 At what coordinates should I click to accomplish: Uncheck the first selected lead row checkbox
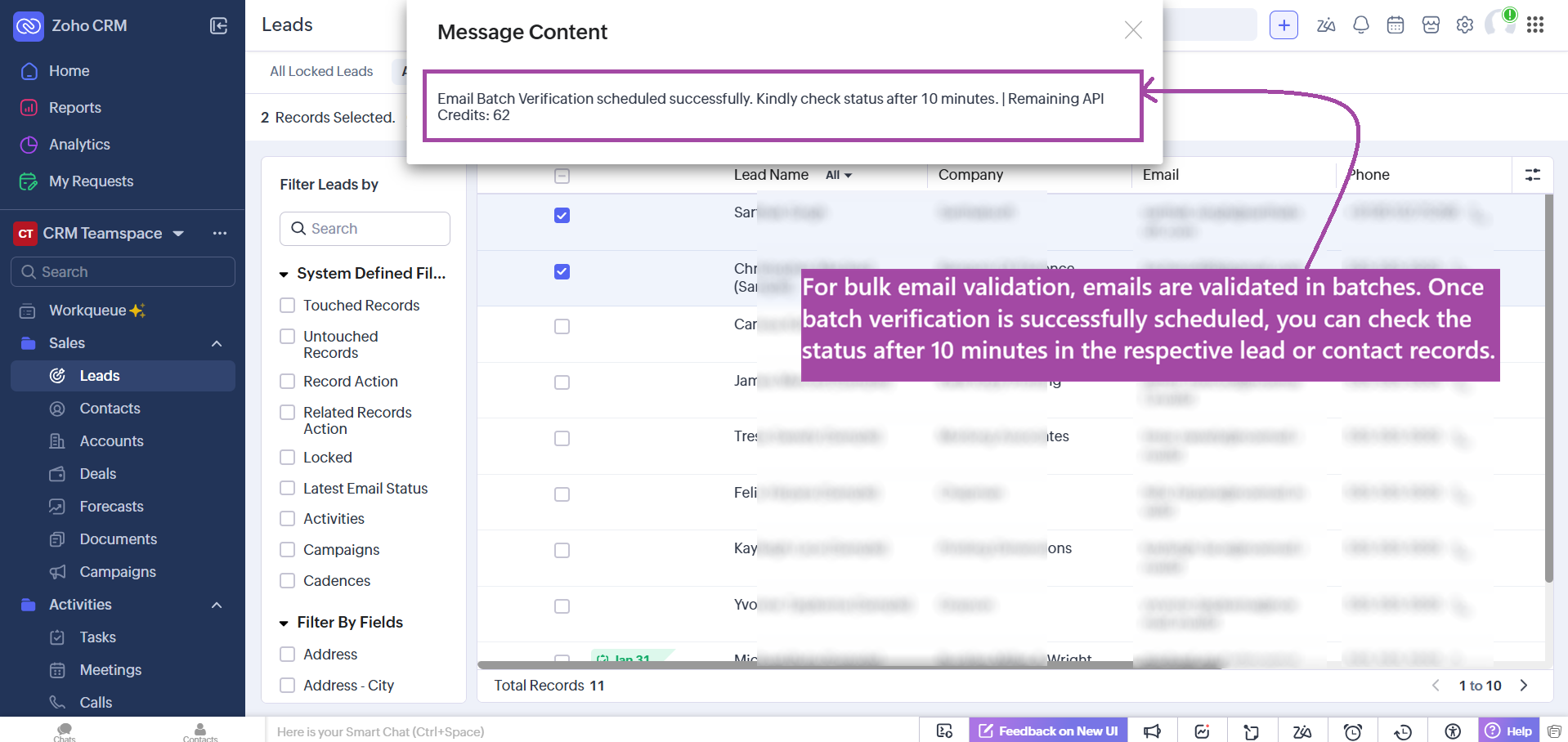point(562,216)
